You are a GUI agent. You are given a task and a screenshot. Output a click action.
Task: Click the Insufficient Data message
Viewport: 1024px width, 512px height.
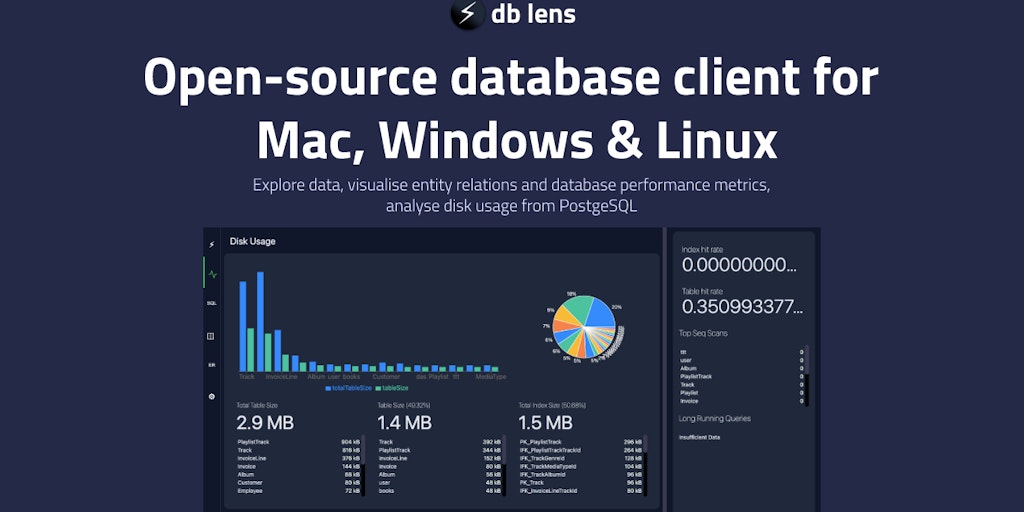(x=699, y=438)
